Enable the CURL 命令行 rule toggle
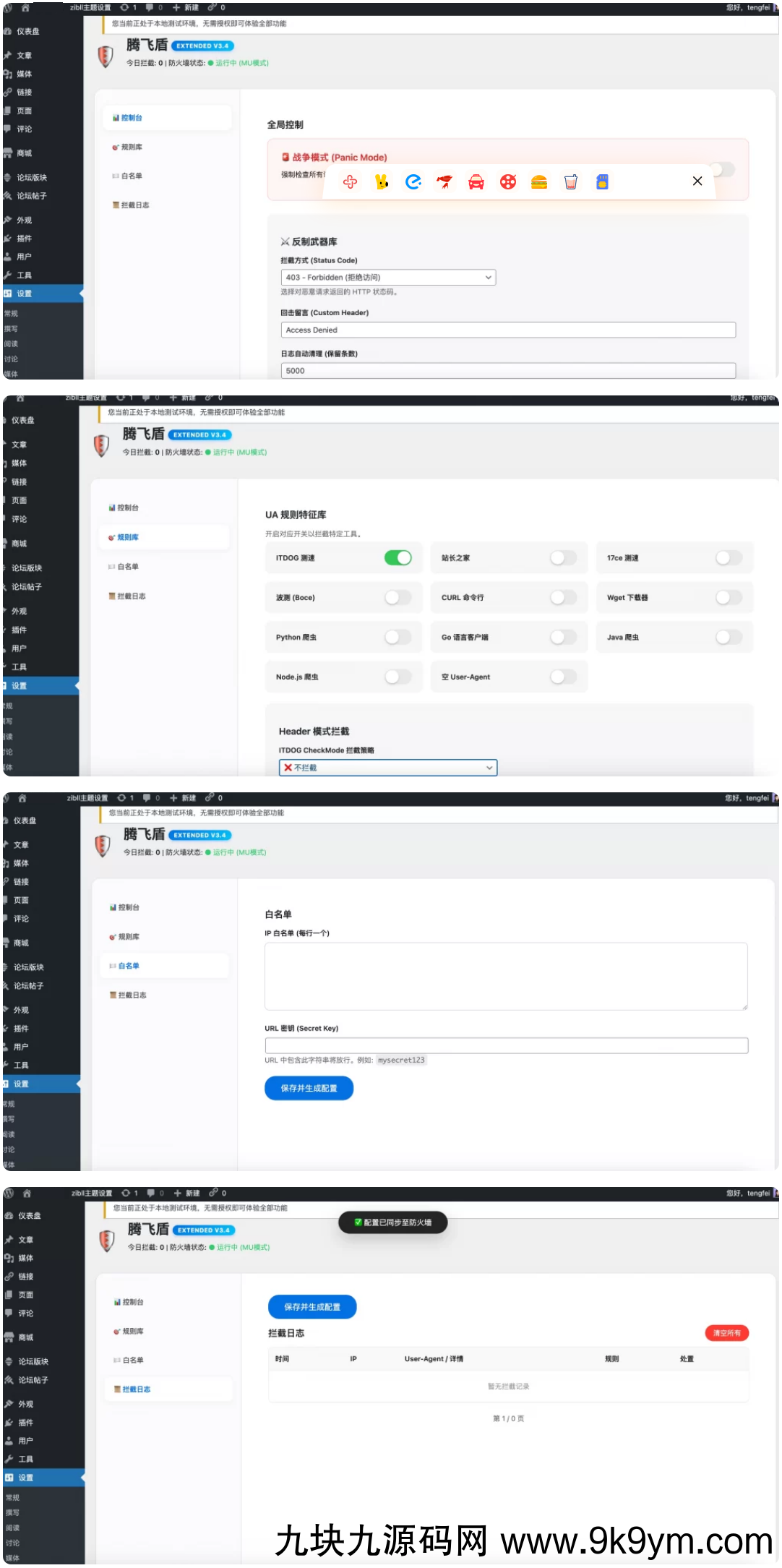 click(563, 598)
